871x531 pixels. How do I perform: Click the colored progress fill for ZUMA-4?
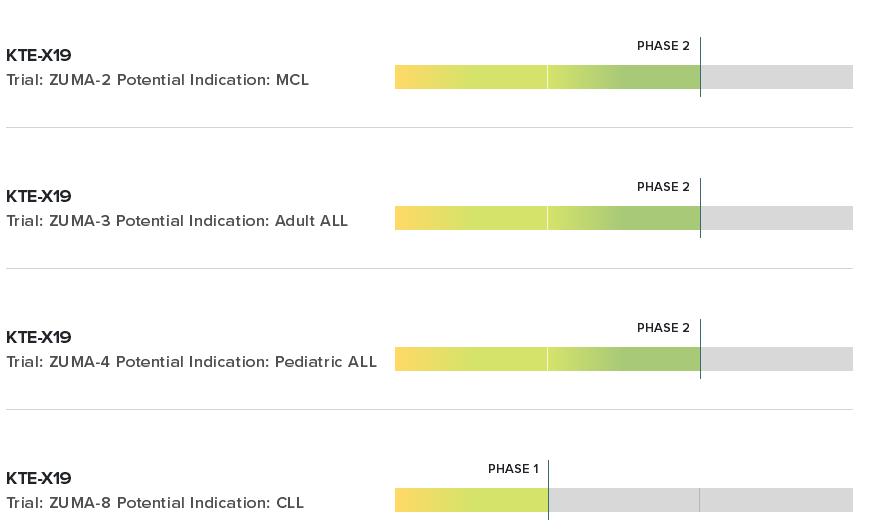547,359
